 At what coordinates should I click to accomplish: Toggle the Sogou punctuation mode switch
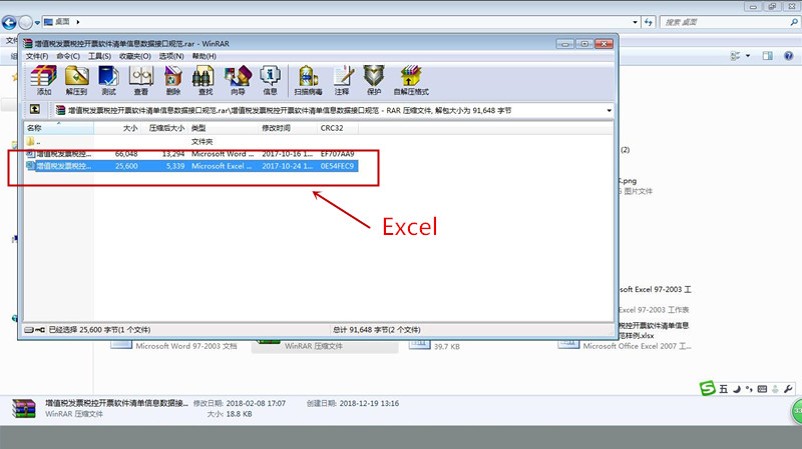[x=749, y=389]
